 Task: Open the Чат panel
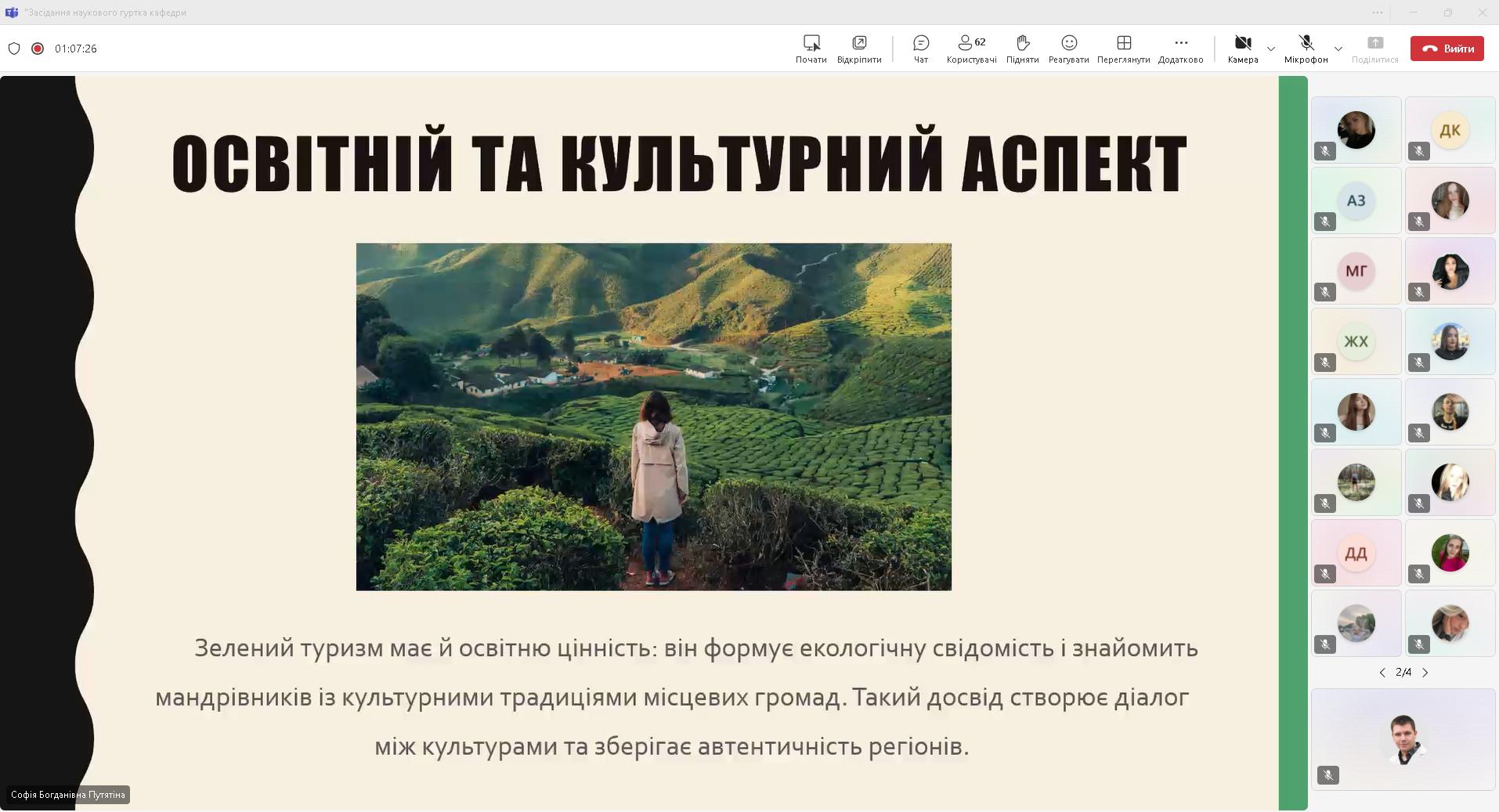pyautogui.click(x=921, y=49)
